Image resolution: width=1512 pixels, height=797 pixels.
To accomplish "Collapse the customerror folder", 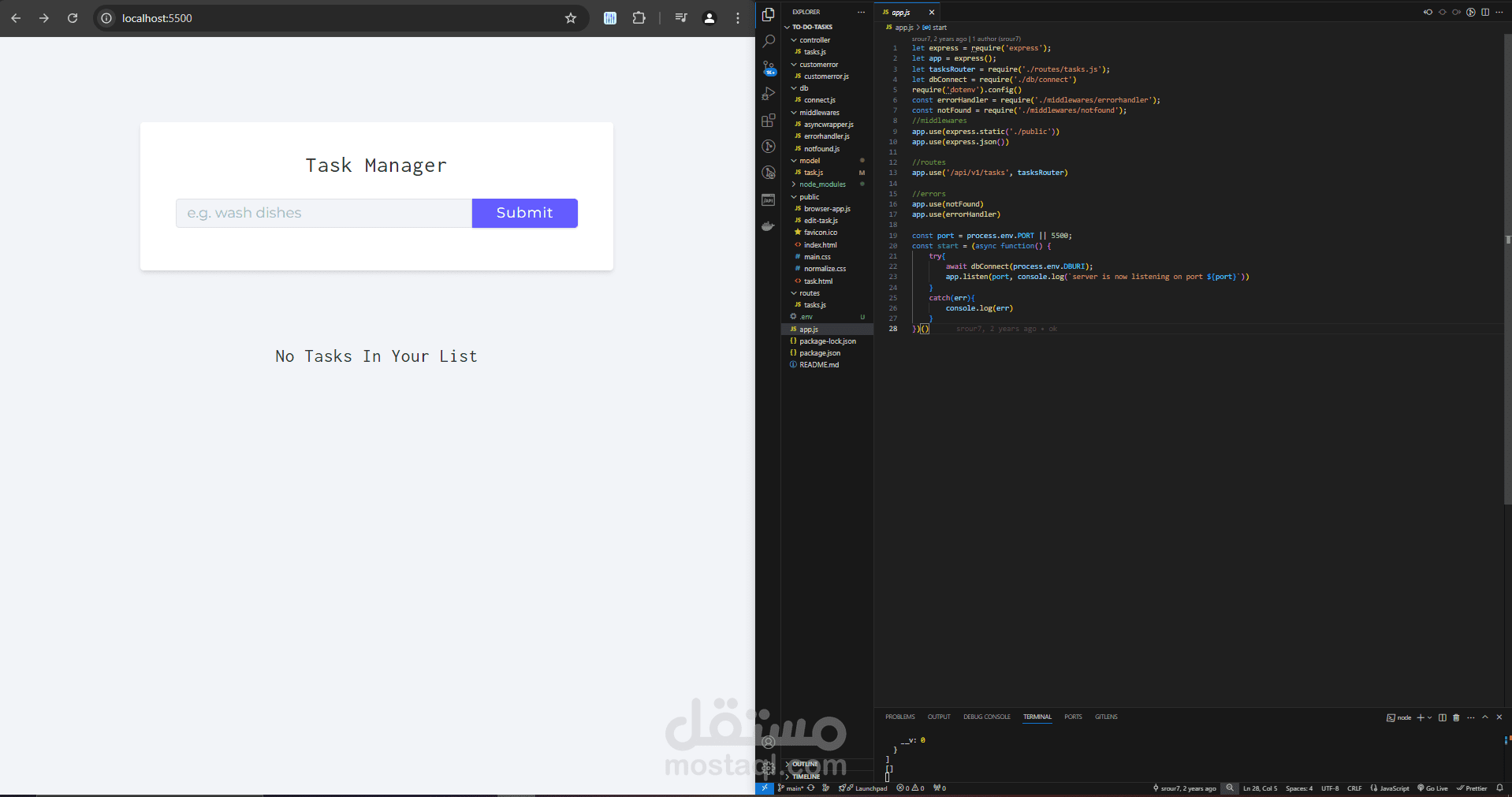I will (x=818, y=65).
